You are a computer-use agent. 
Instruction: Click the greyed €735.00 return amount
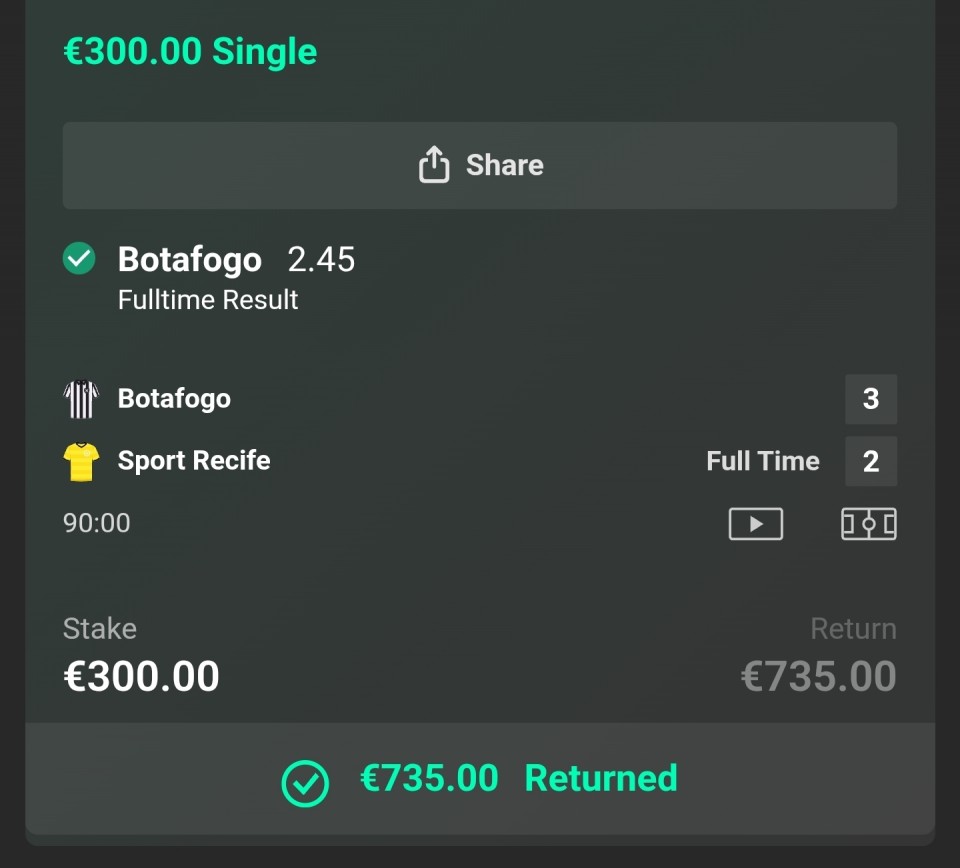pos(818,677)
